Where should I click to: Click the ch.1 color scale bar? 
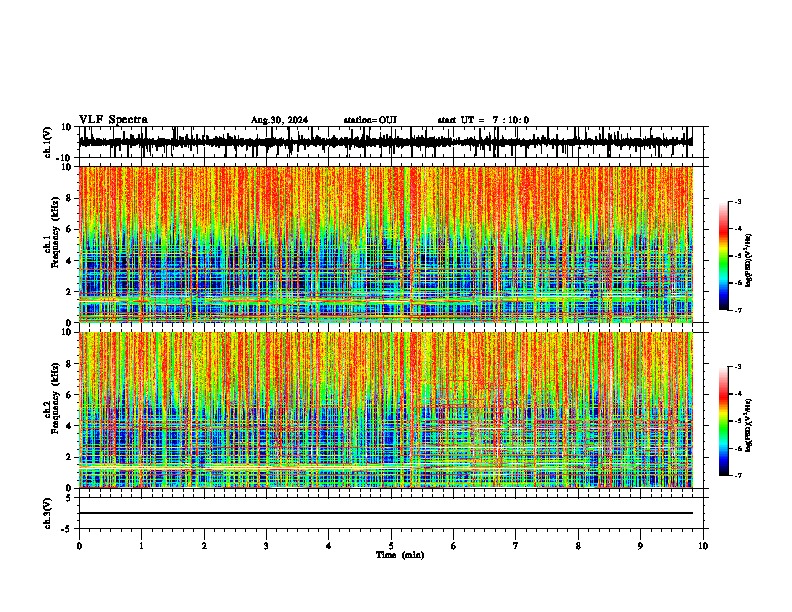[724, 256]
